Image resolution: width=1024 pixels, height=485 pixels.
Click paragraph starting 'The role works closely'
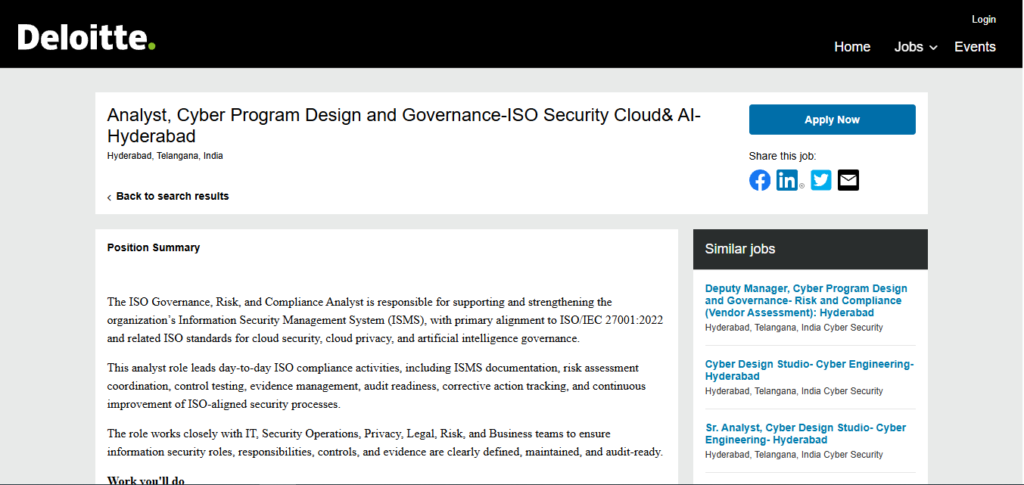pyautogui.click(x=385, y=442)
